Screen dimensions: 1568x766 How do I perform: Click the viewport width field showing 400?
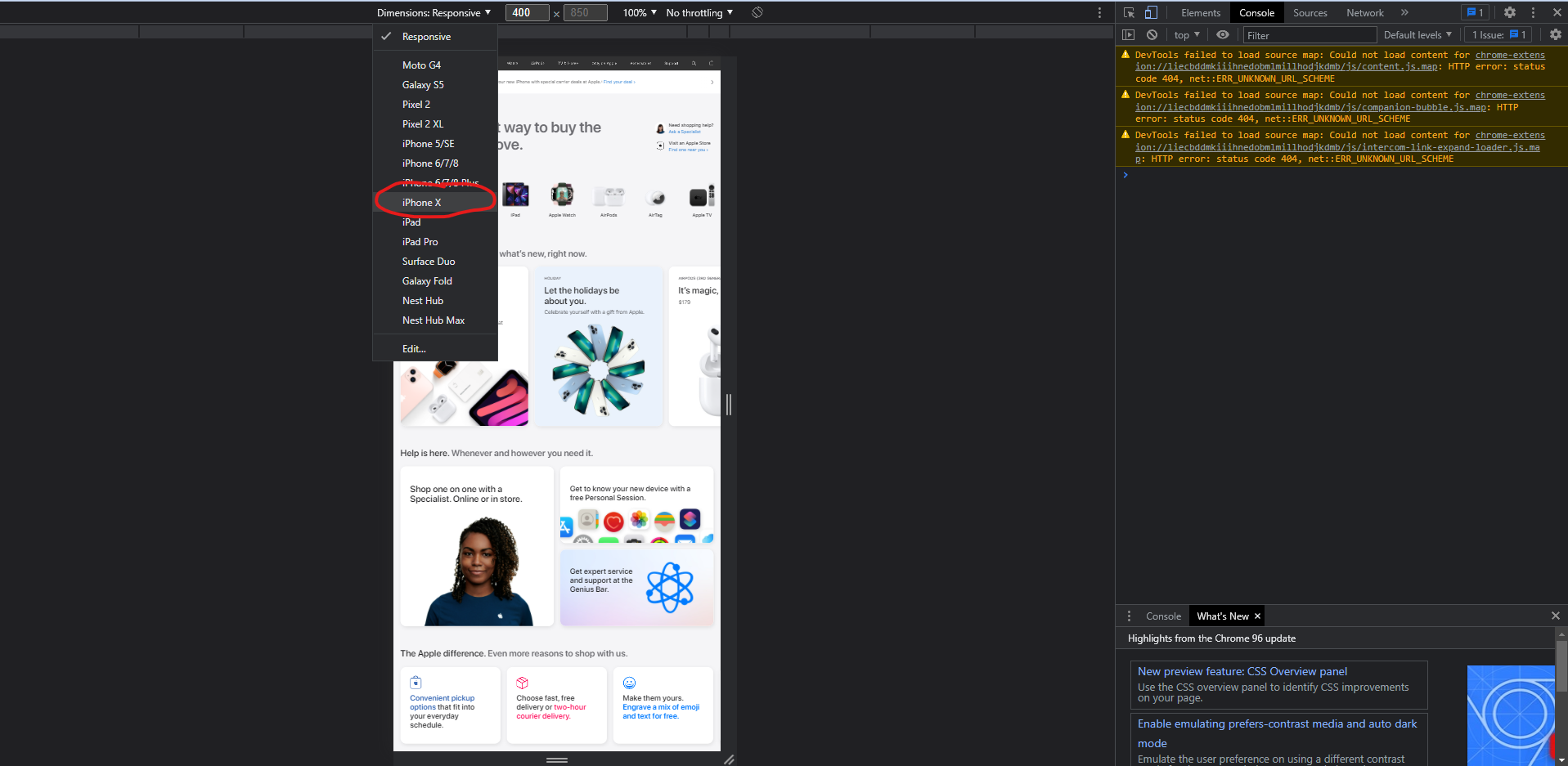[527, 13]
